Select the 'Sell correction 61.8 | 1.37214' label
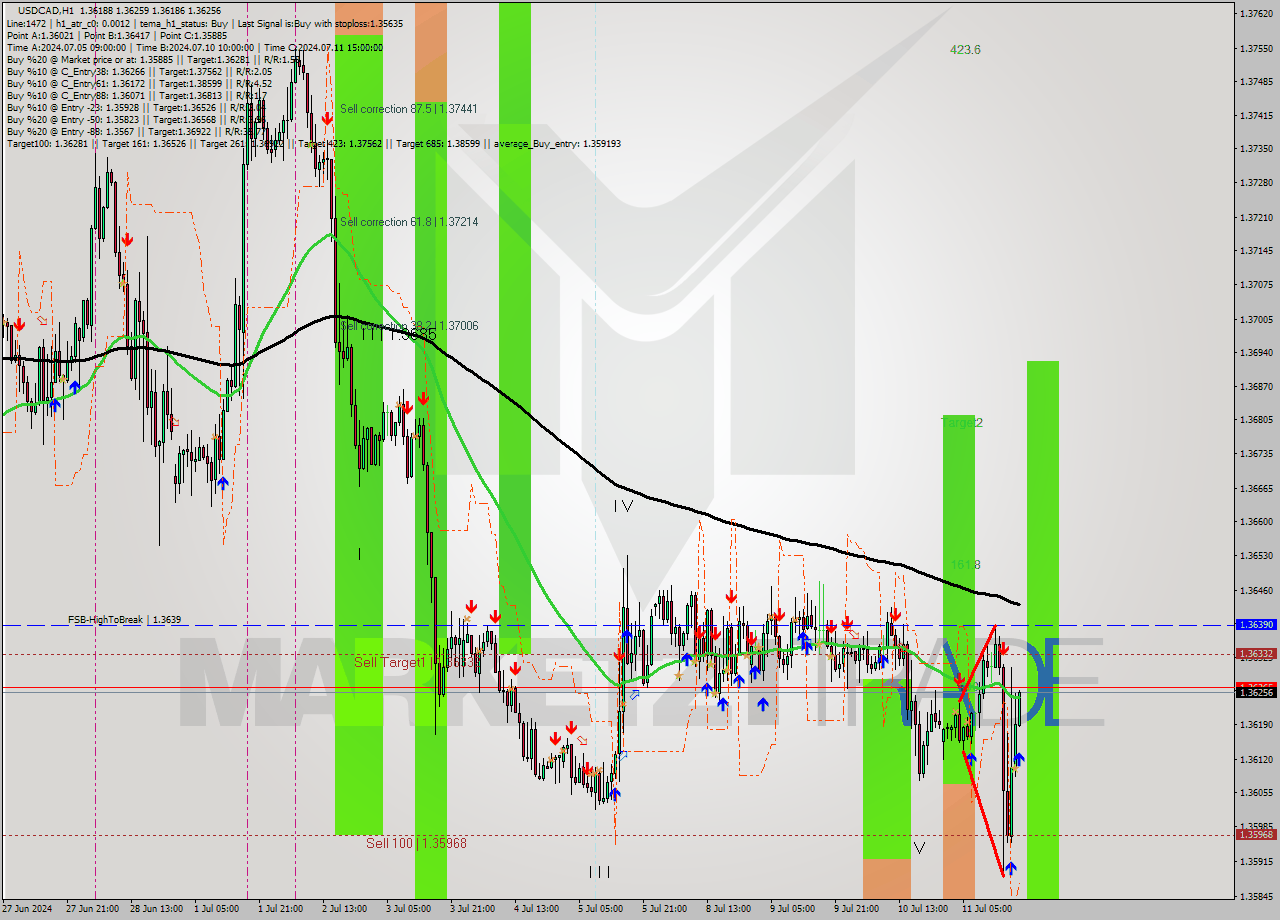Image resolution: width=1280 pixels, height=920 pixels. coord(408,222)
